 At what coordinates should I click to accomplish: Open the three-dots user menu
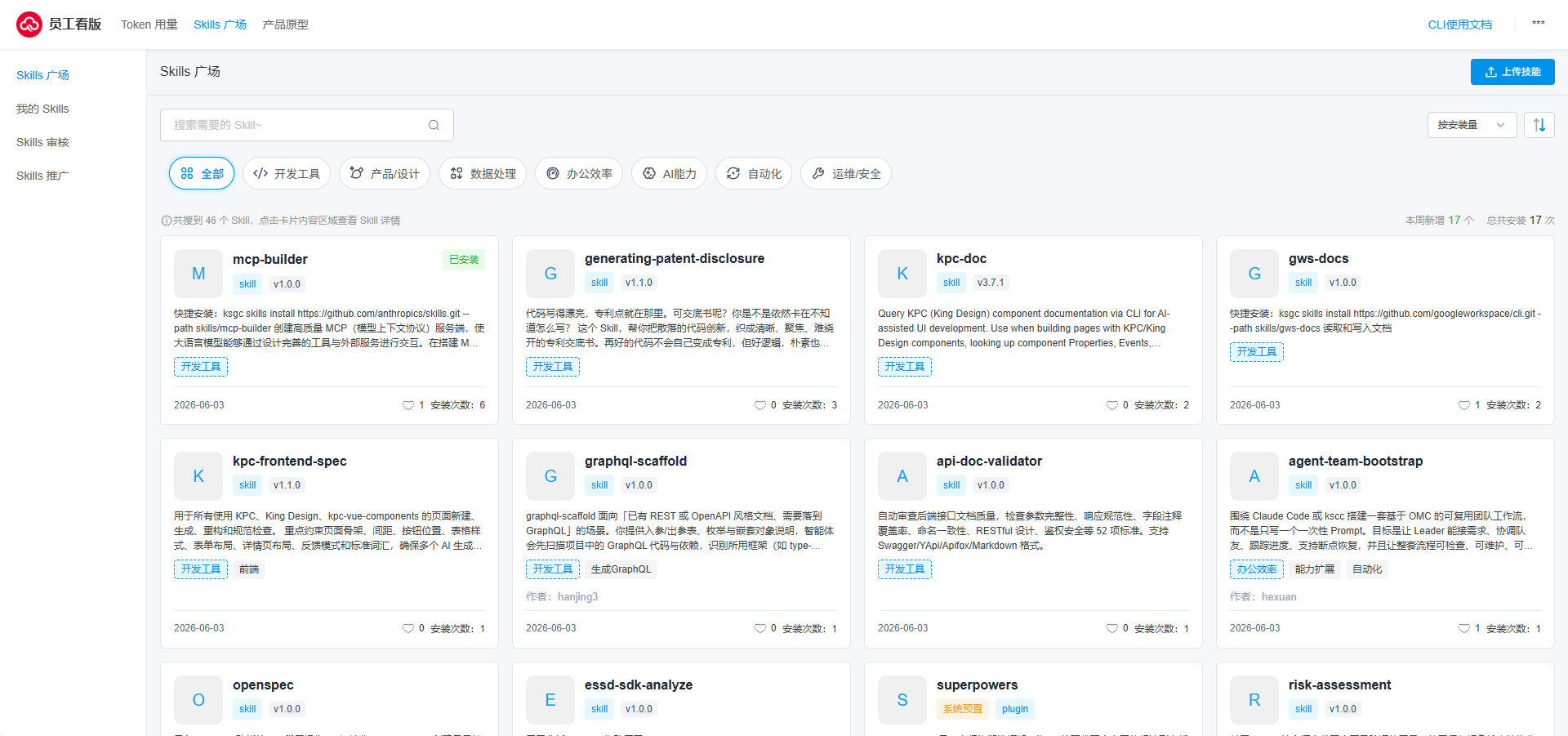pyautogui.click(x=1539, y=24)
